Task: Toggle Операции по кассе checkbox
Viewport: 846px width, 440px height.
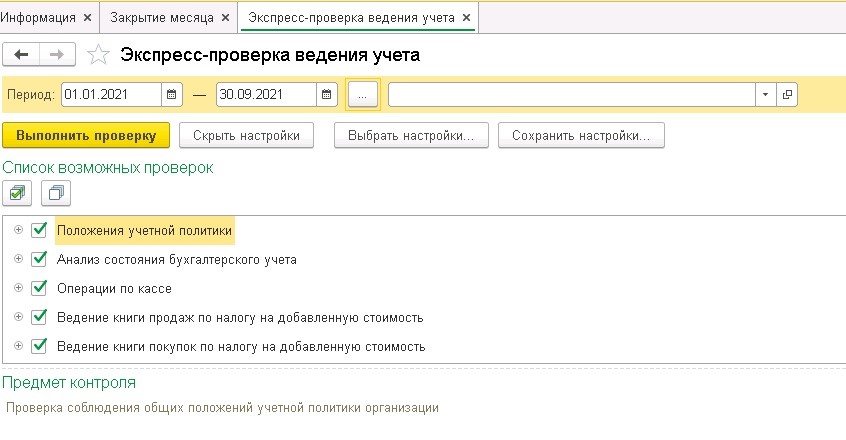Action: coord(39,288)
